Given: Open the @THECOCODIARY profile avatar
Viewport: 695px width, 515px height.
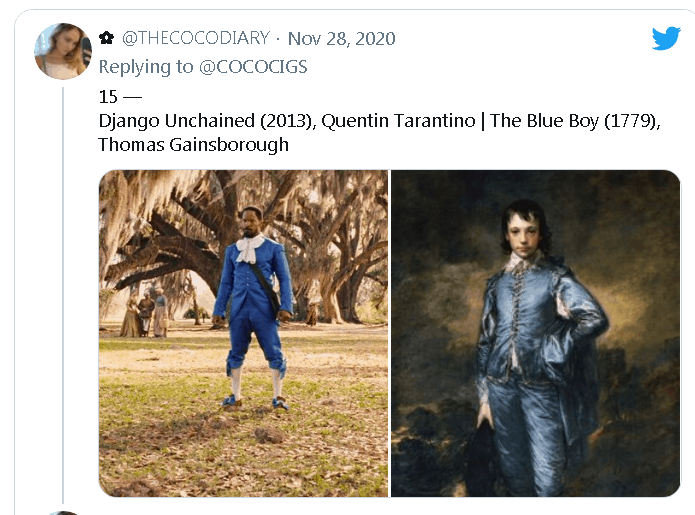Looking at the screenshot, I should (x=63, y=51).
